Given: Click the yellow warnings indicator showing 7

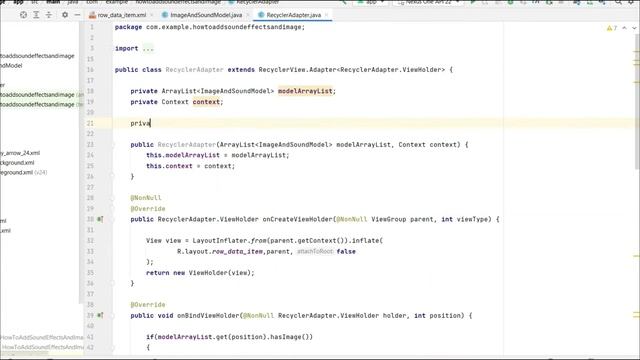Looking at the screenshot, I should pos(611,28).
